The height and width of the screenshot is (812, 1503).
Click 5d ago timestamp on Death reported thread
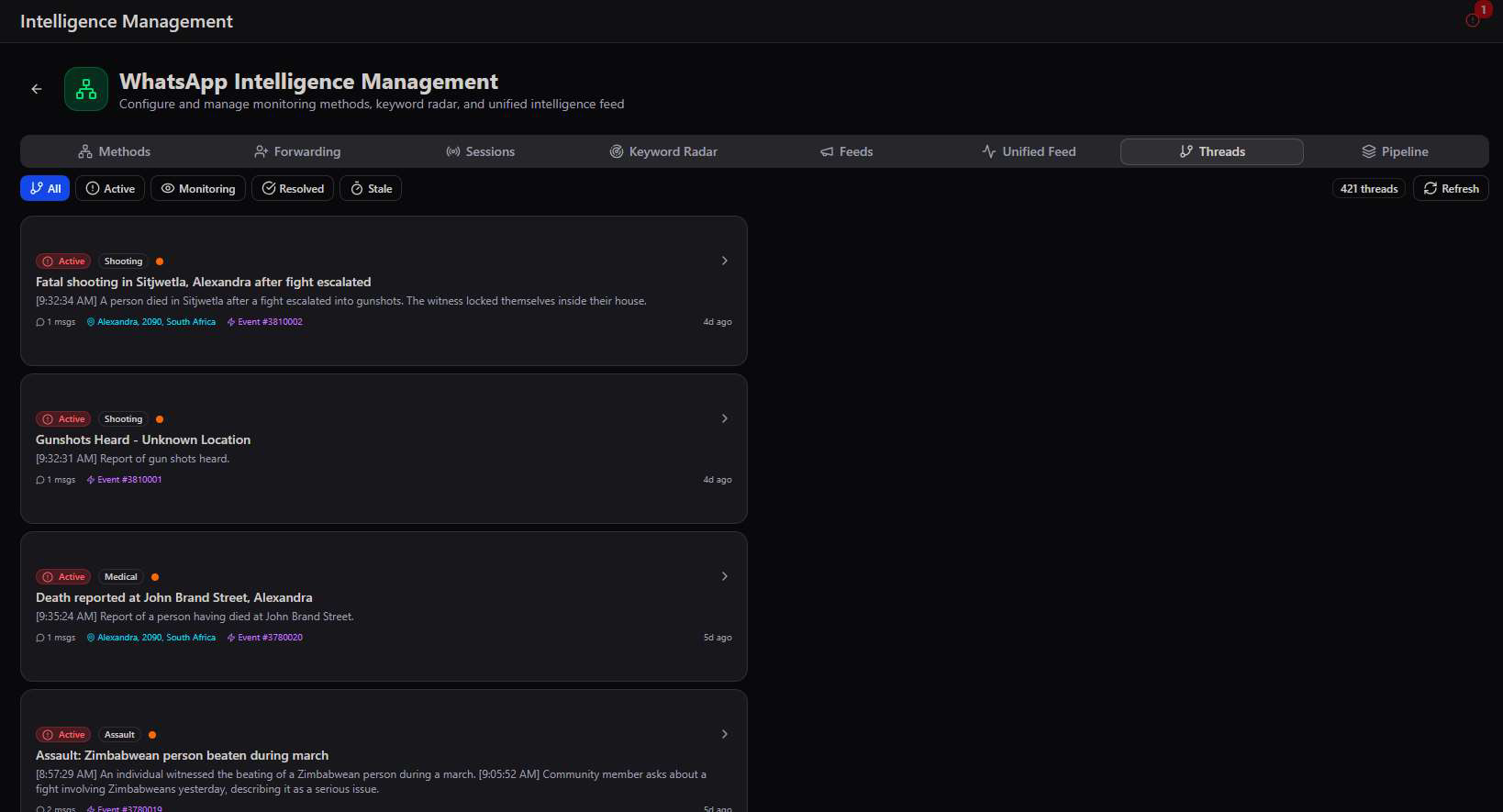pyautogui.click(x=718, y=638)
